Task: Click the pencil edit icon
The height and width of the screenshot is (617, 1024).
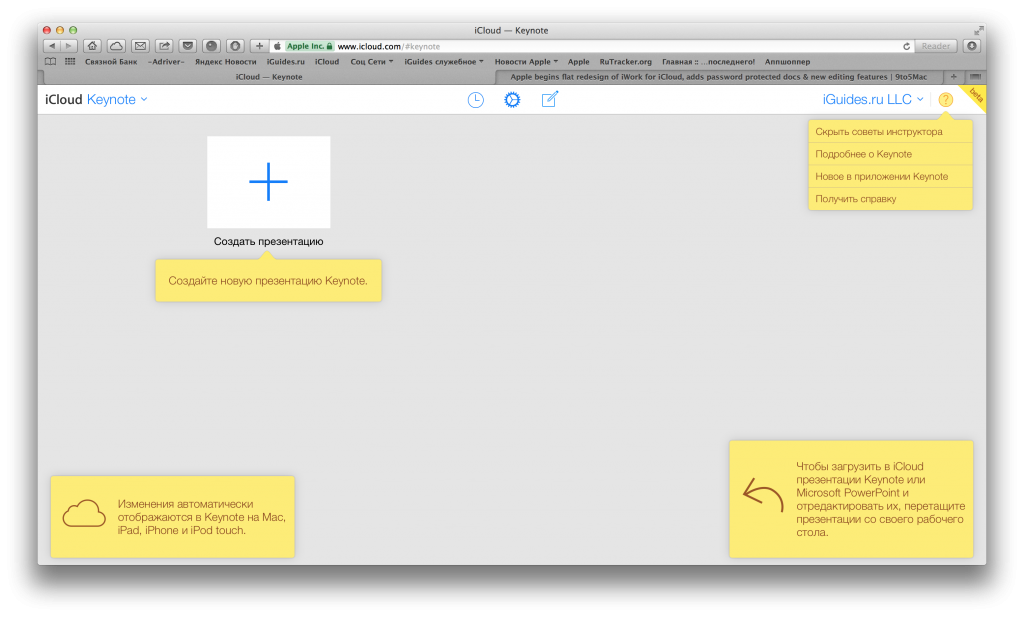Action: pos(549,99)
